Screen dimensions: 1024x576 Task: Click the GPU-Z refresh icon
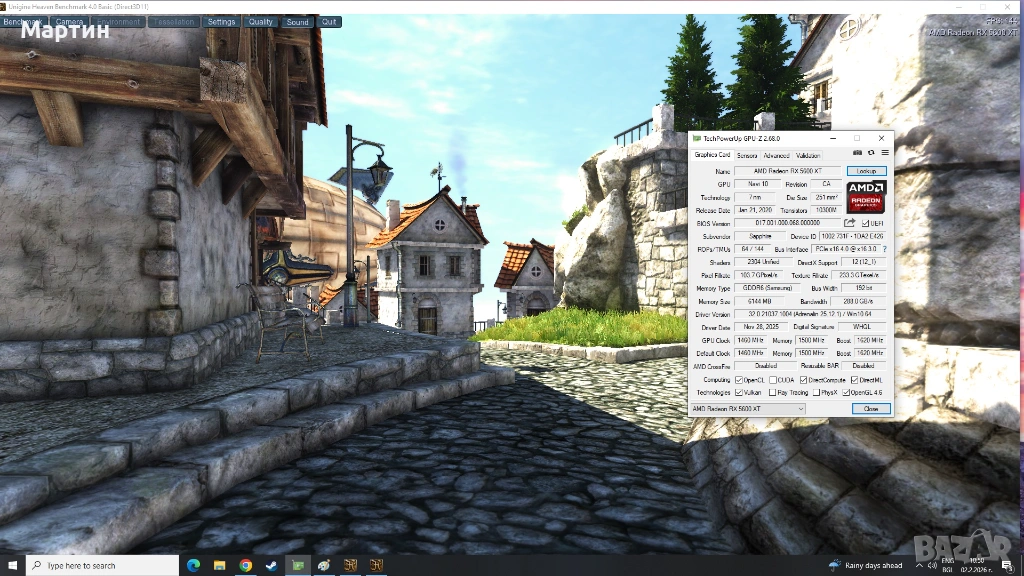coord(871,153)
